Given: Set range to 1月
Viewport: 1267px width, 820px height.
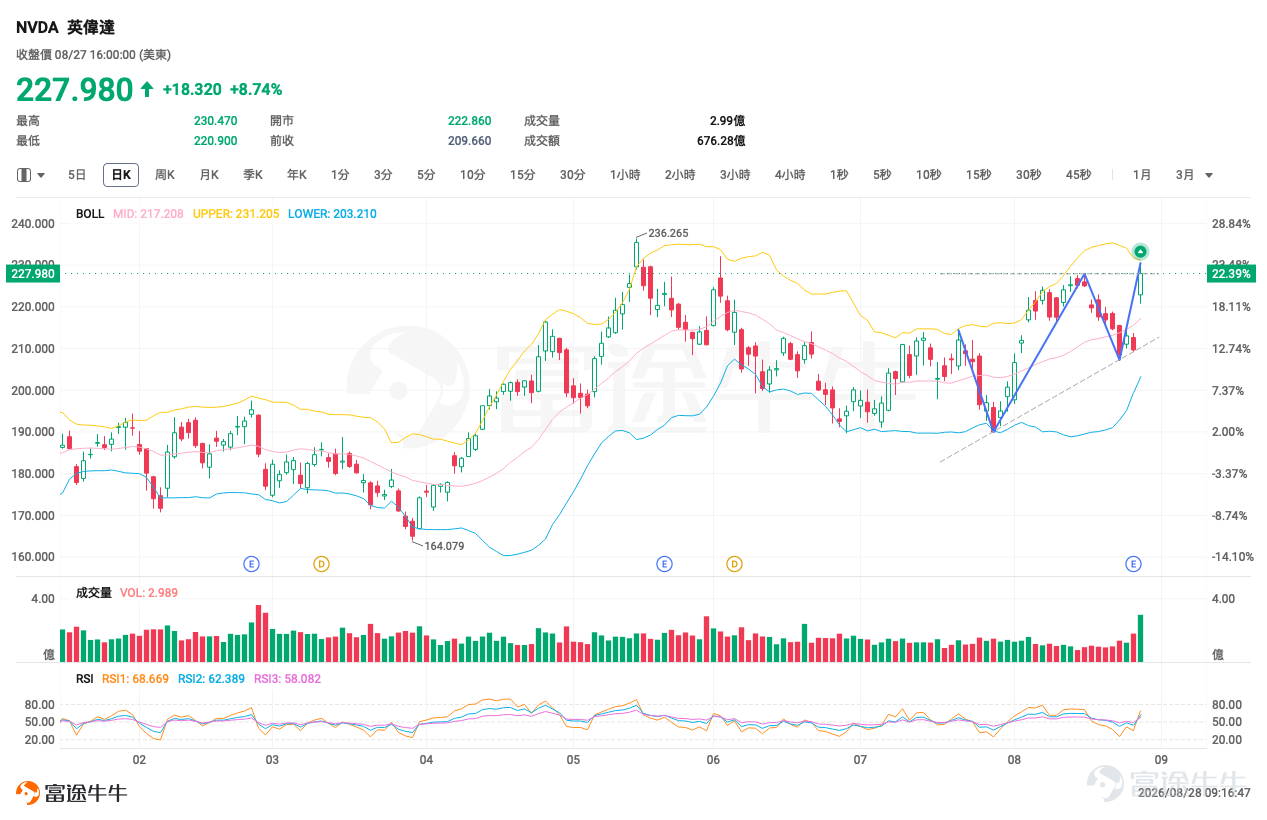Looking at the screenshot, I should 1142,175.
